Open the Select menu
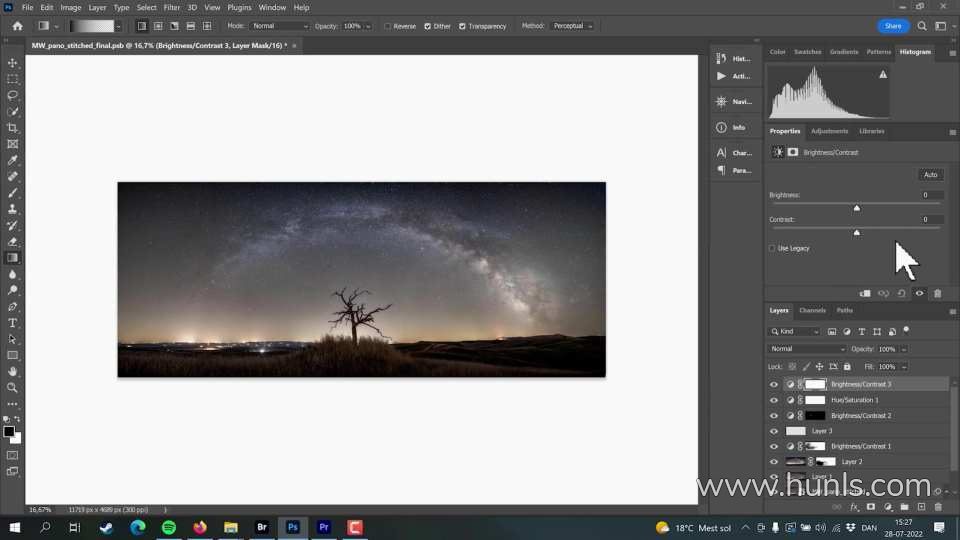This screenshot has width=960, height=540. (146, 7)
